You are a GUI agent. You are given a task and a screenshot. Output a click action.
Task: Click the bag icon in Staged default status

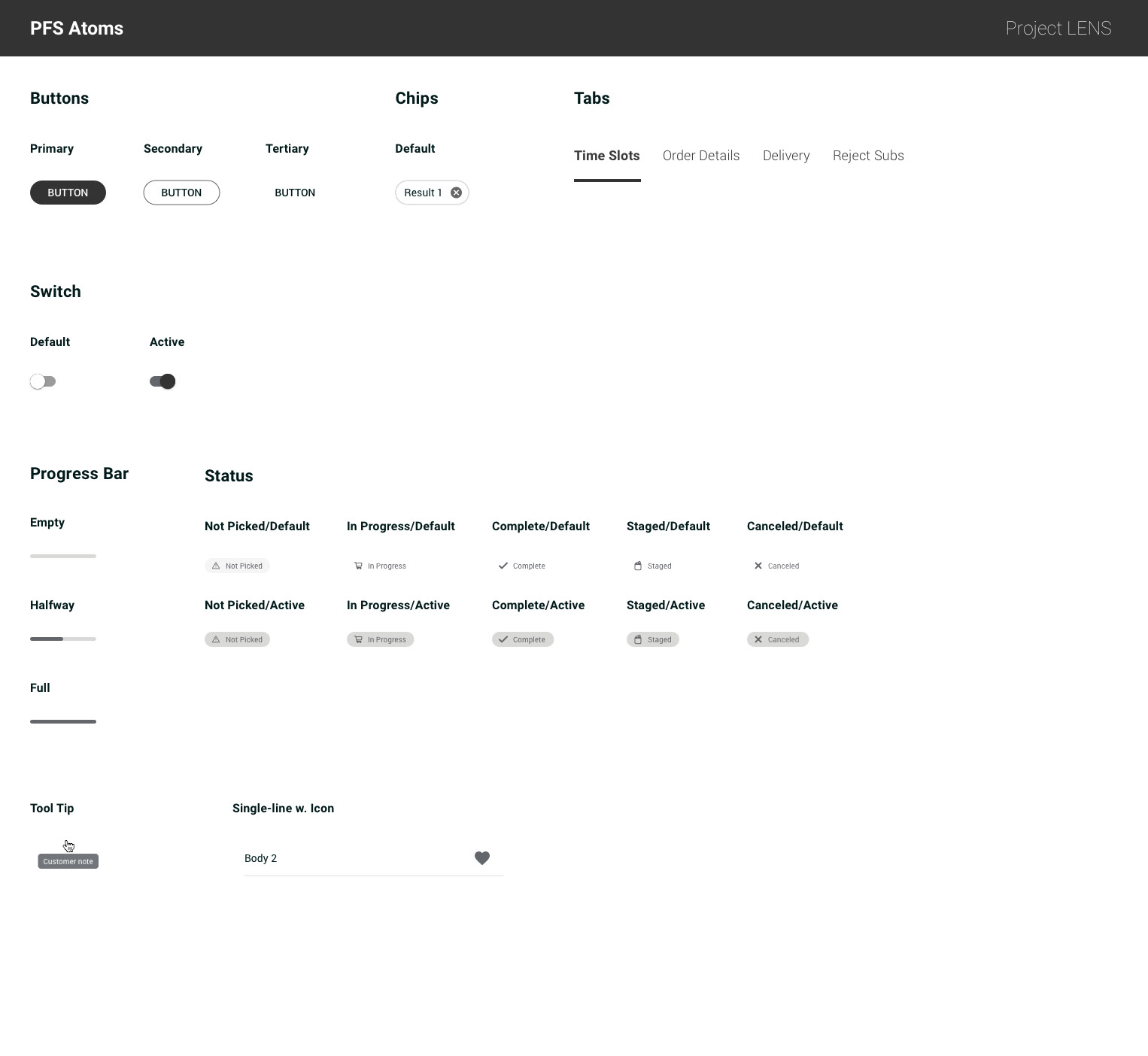coord(638,566)
